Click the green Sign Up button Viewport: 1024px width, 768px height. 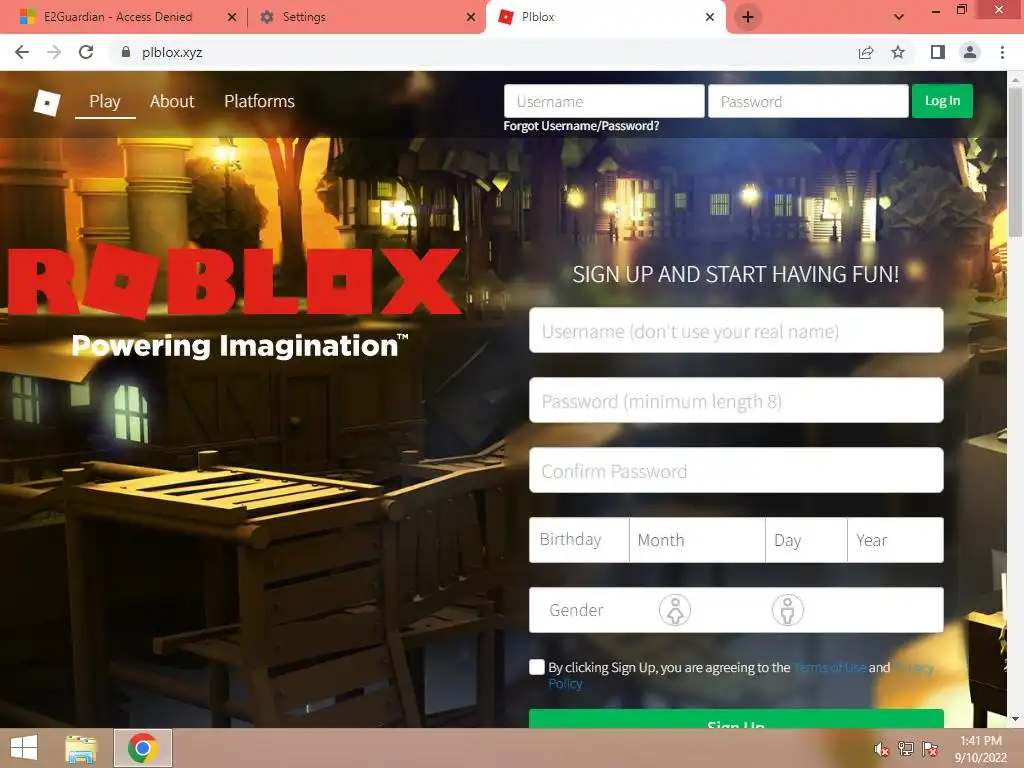(x=736, y=719)
